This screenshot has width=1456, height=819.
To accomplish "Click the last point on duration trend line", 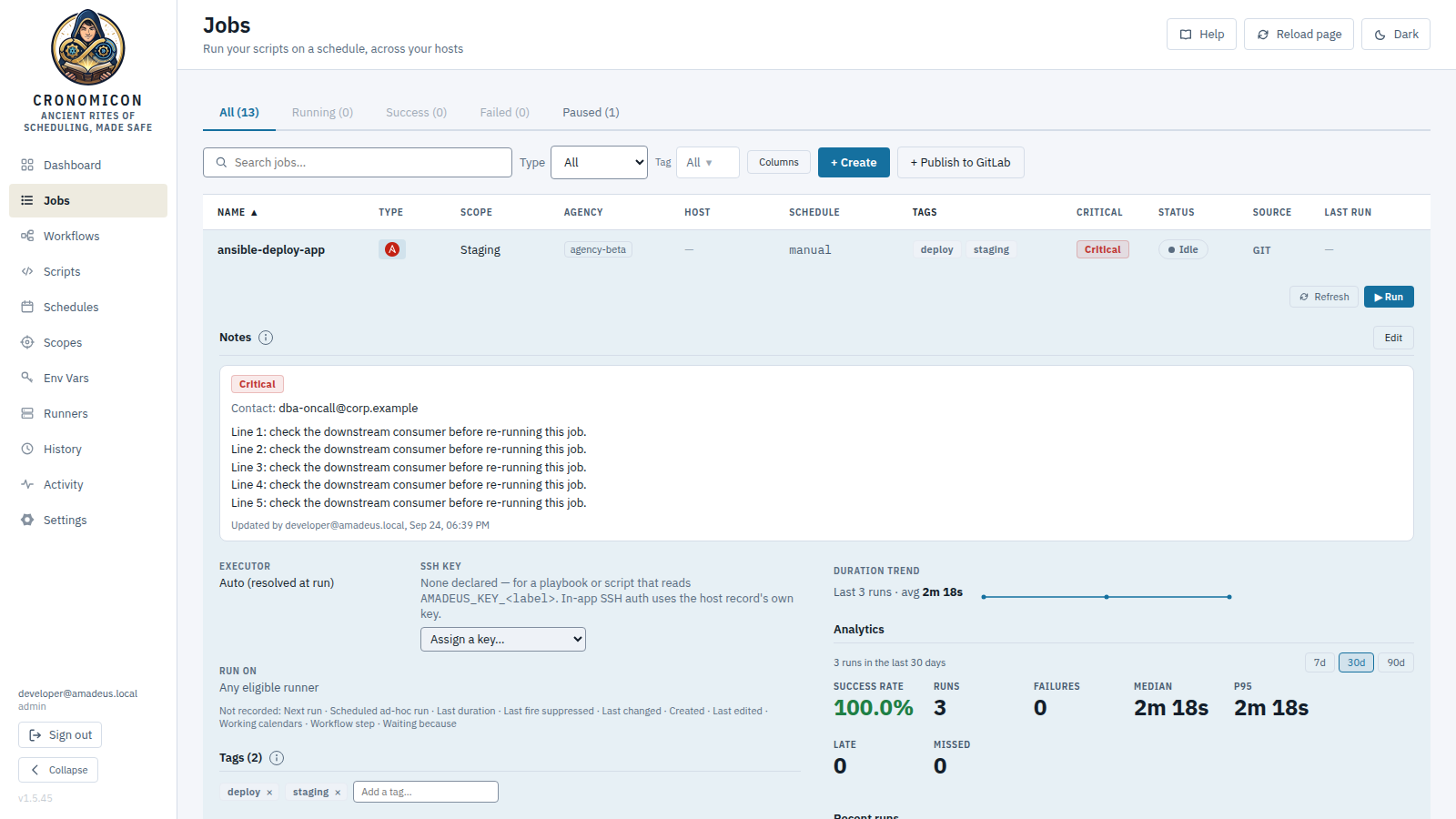I will pyautogui.click(x=1229, y=597).
